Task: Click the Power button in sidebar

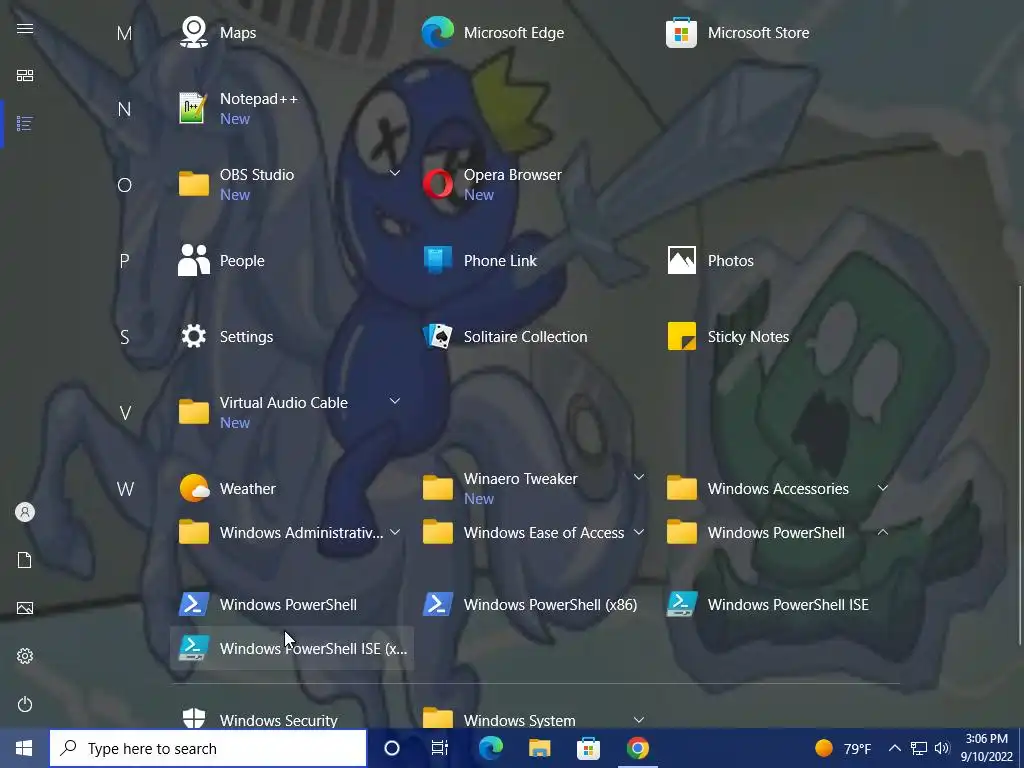Action: 25,704
